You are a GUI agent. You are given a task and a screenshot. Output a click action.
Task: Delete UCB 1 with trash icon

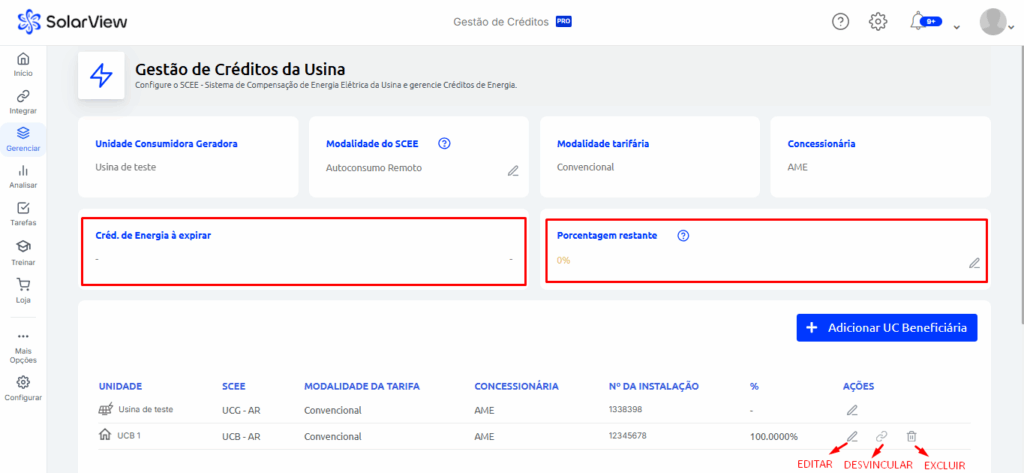tap(911, 436)
